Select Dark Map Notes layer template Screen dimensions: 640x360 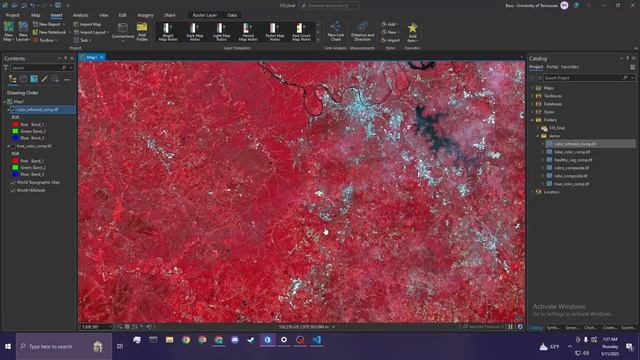pos(195,31)
